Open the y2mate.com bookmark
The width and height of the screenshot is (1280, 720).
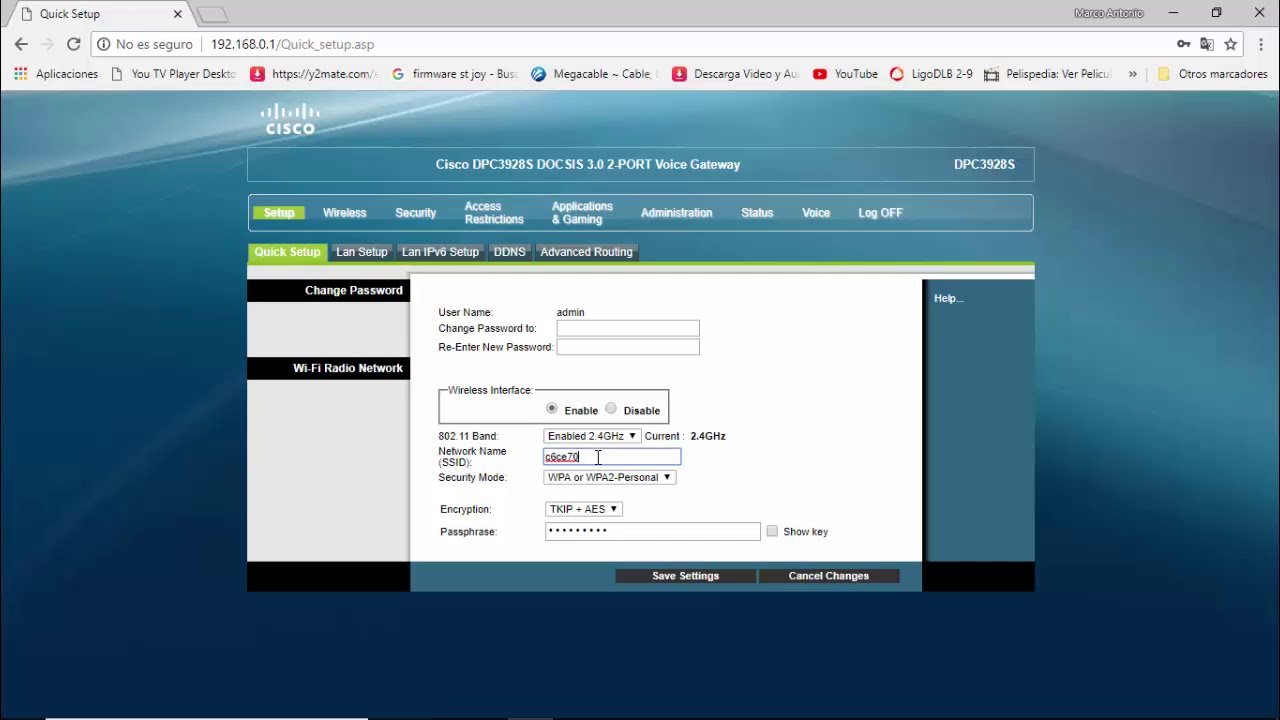pos(314,74)
